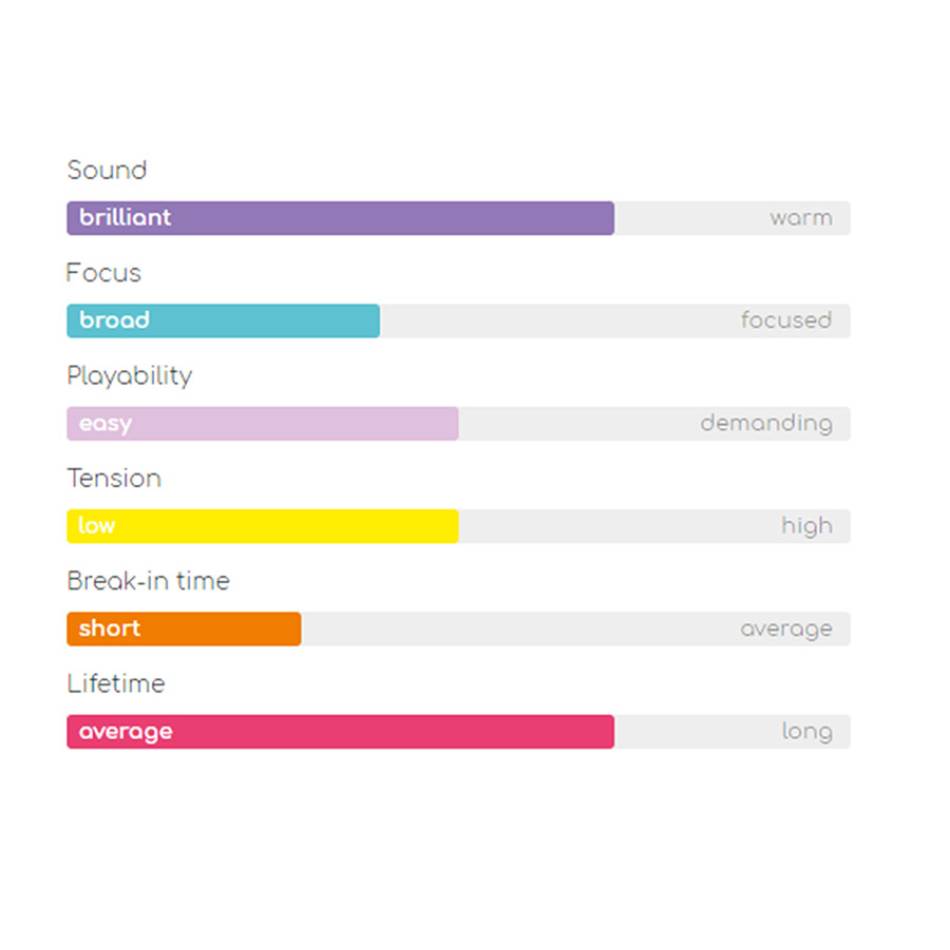Click the pink easy Playability bar

tap(262, 424)
